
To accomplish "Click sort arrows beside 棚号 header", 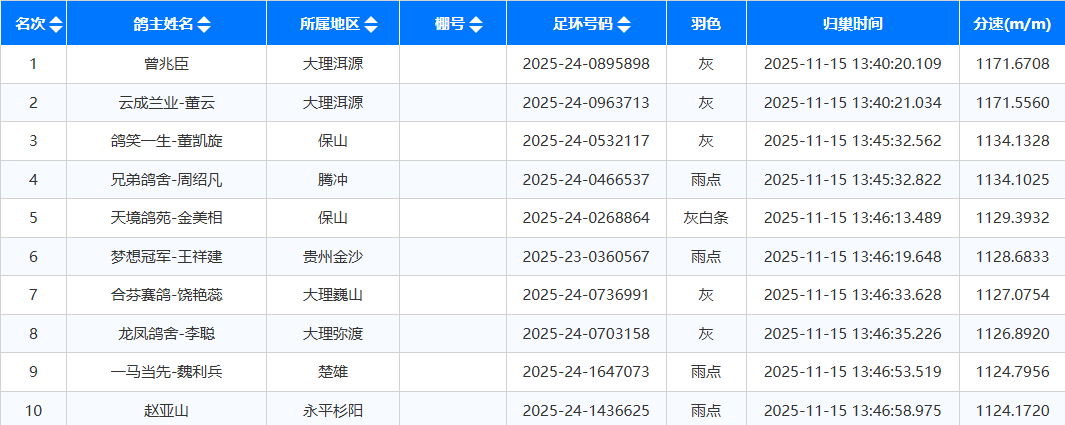I will (475, 25).
